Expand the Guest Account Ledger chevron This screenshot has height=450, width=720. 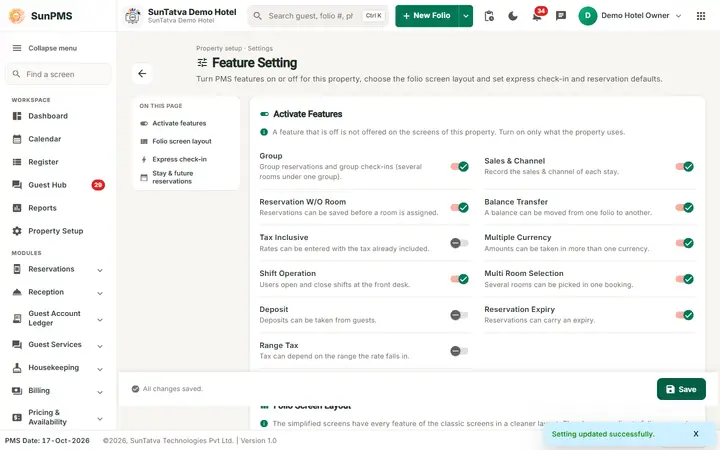pos(100,320)
